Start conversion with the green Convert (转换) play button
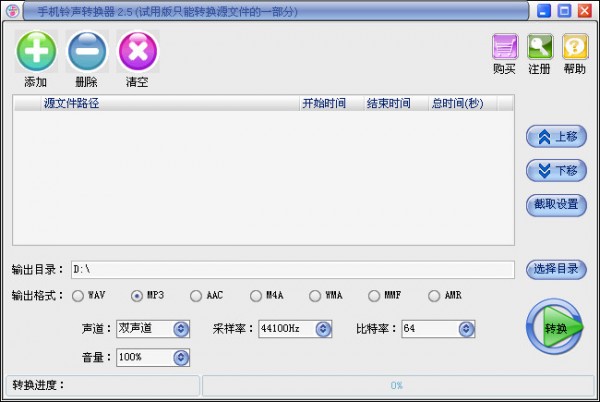 click(x=554, y=327)
